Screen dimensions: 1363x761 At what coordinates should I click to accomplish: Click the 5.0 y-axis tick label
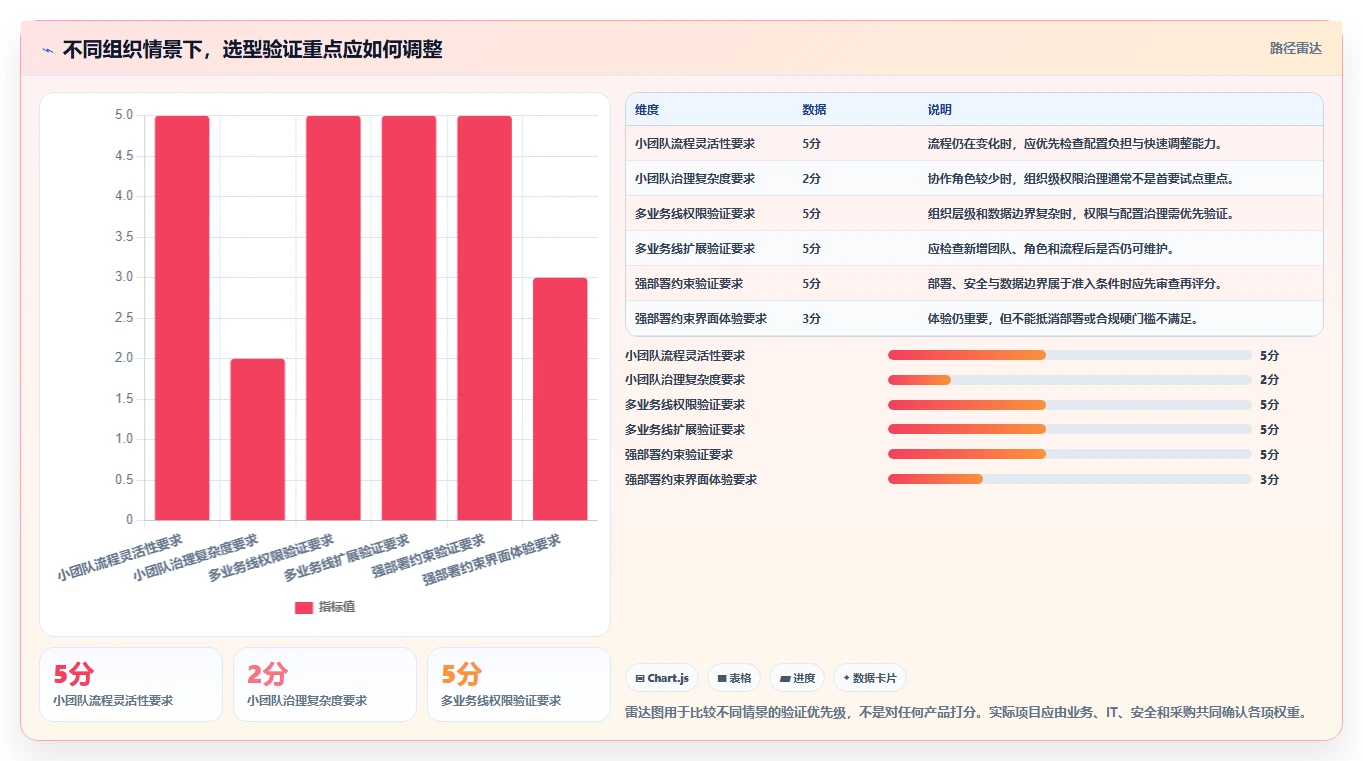(124, 115)
